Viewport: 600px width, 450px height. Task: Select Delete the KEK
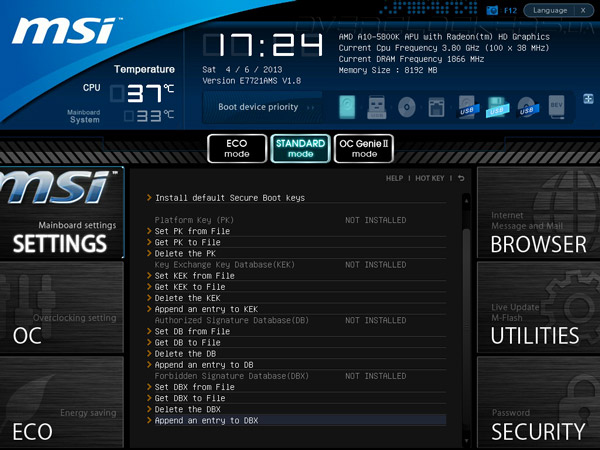point(297,298)
